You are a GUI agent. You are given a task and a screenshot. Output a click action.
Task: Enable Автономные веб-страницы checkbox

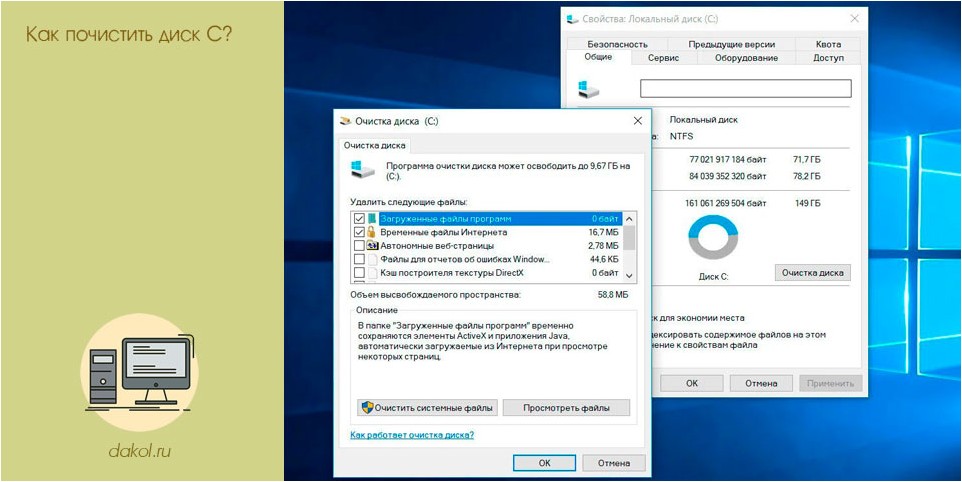(360, 246)
